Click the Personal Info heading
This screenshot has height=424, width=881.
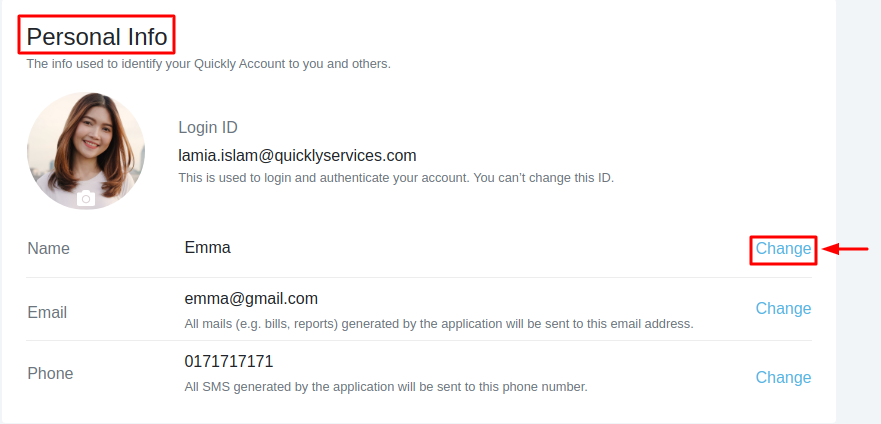(x=97, y=37)
